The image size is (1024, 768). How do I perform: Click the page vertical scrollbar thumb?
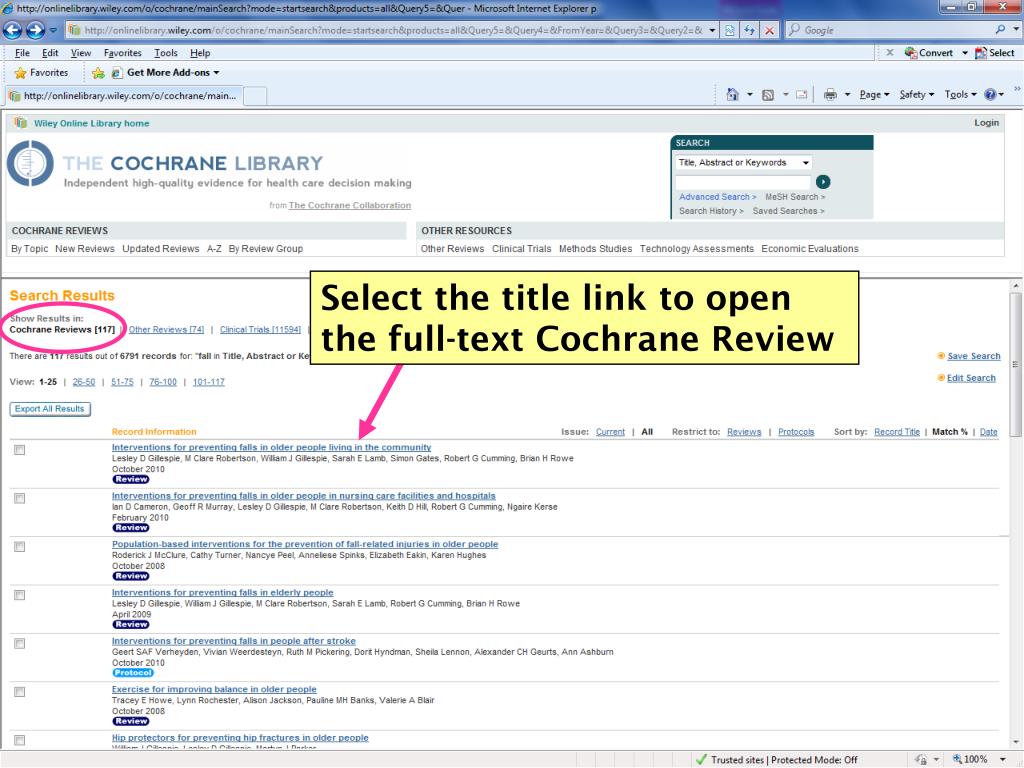pos(1016,363)
